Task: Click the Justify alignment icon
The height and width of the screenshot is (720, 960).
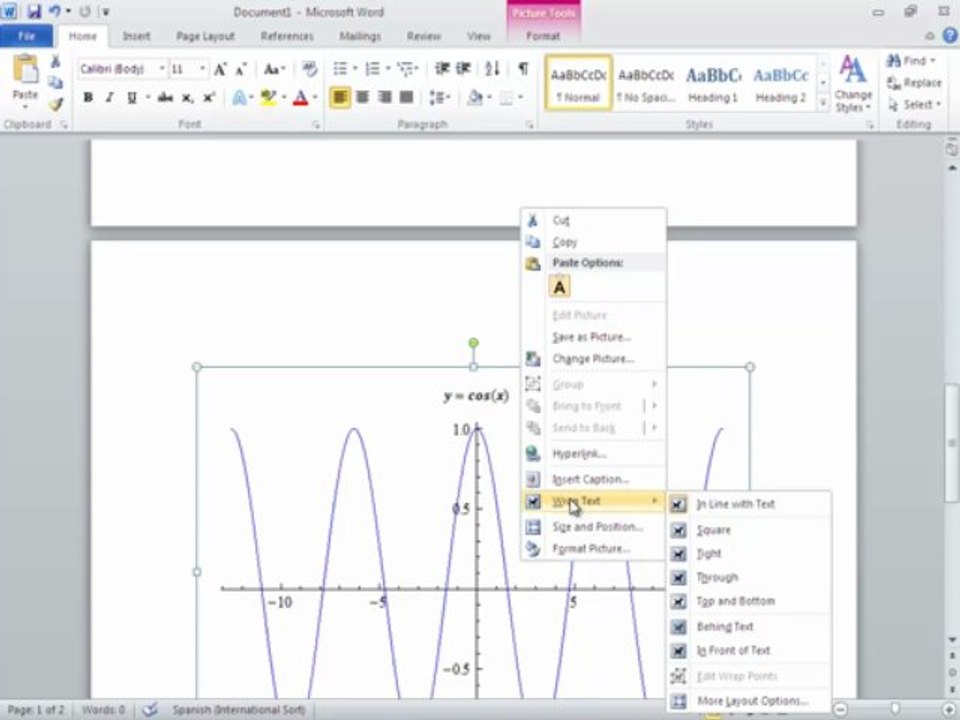Action: coord(407,97)
